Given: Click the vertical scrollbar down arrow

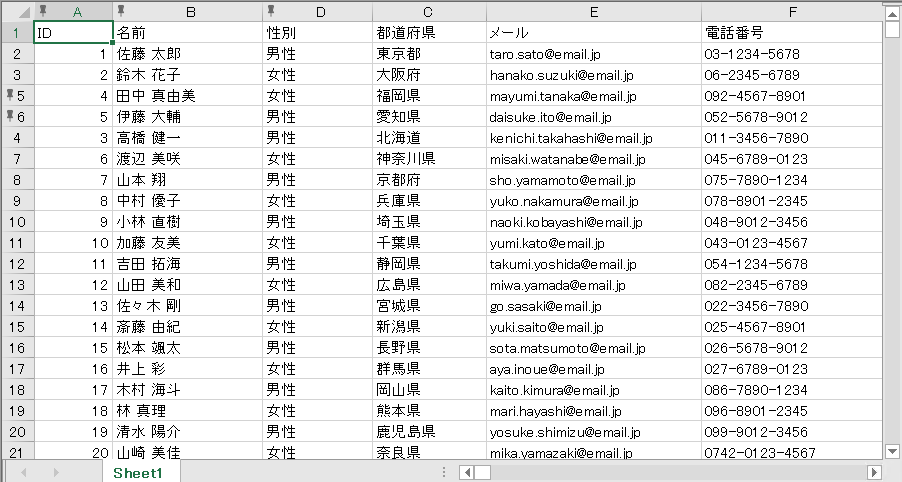Looking at the screenshot, I should [892, 452].
